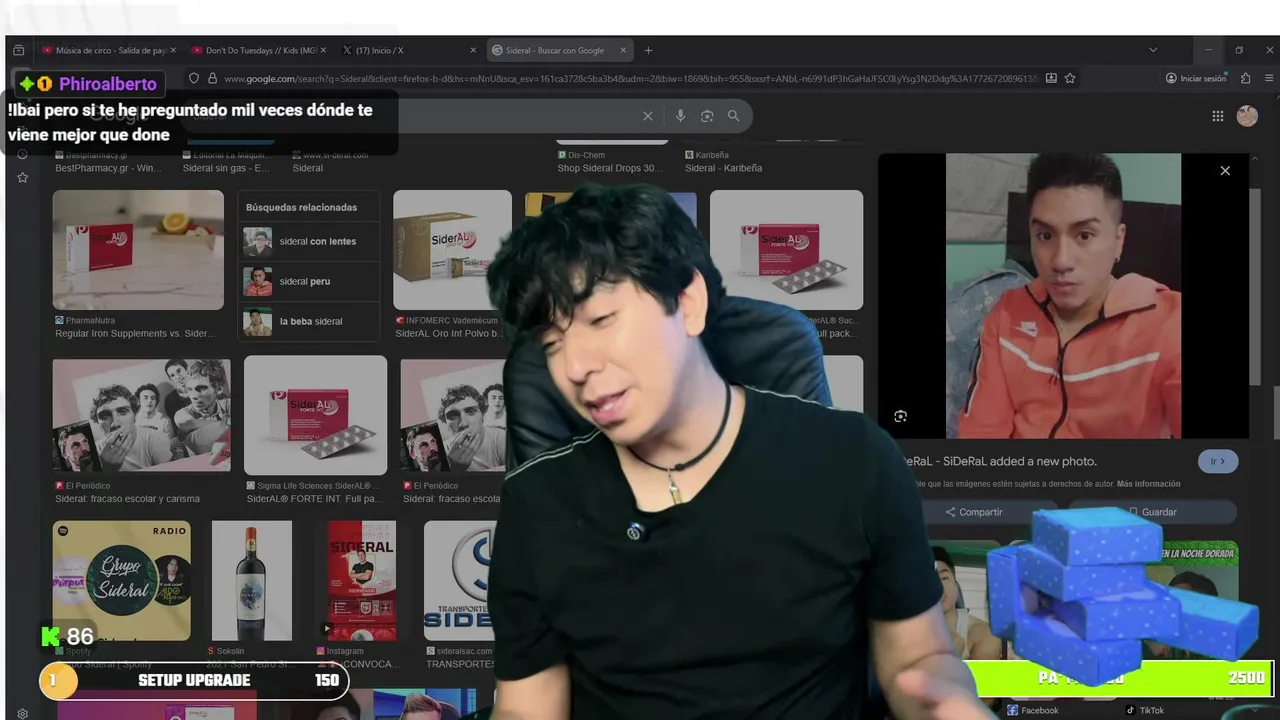Click the Guardar save button
Screen dimensions: 1280x720
coord(1152,512)
